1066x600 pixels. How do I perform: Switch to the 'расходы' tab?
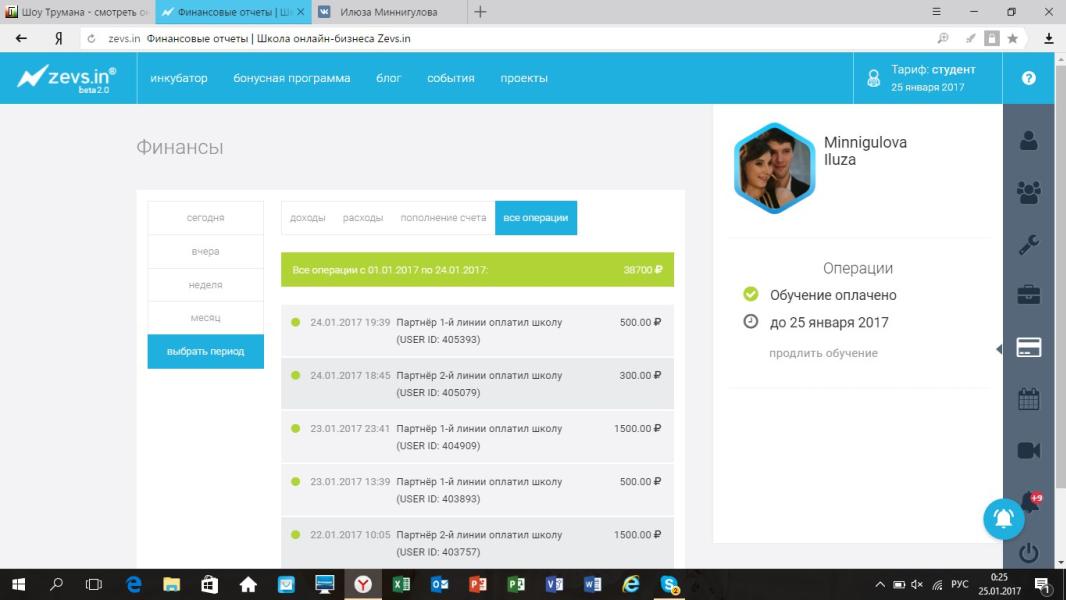coord(362,218)
